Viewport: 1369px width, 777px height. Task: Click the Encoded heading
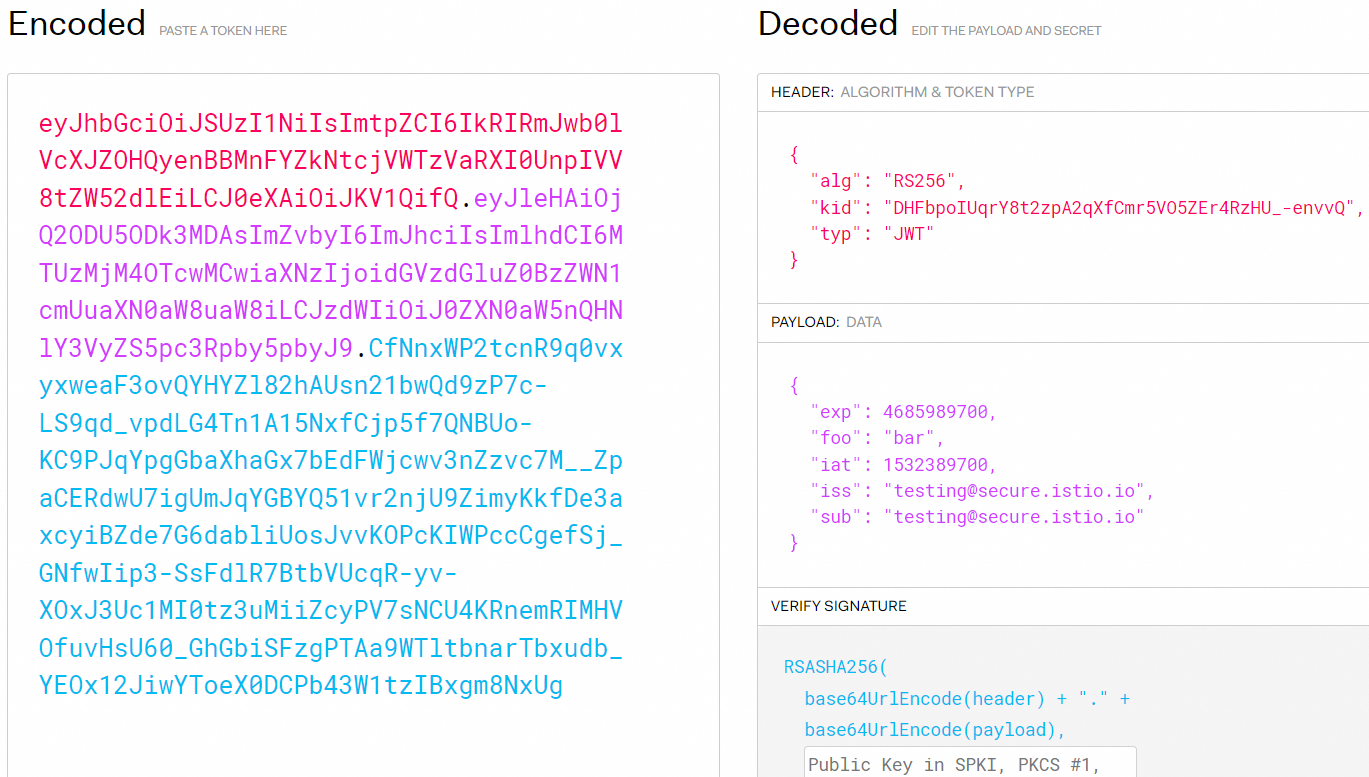click(x=77, y=23)
